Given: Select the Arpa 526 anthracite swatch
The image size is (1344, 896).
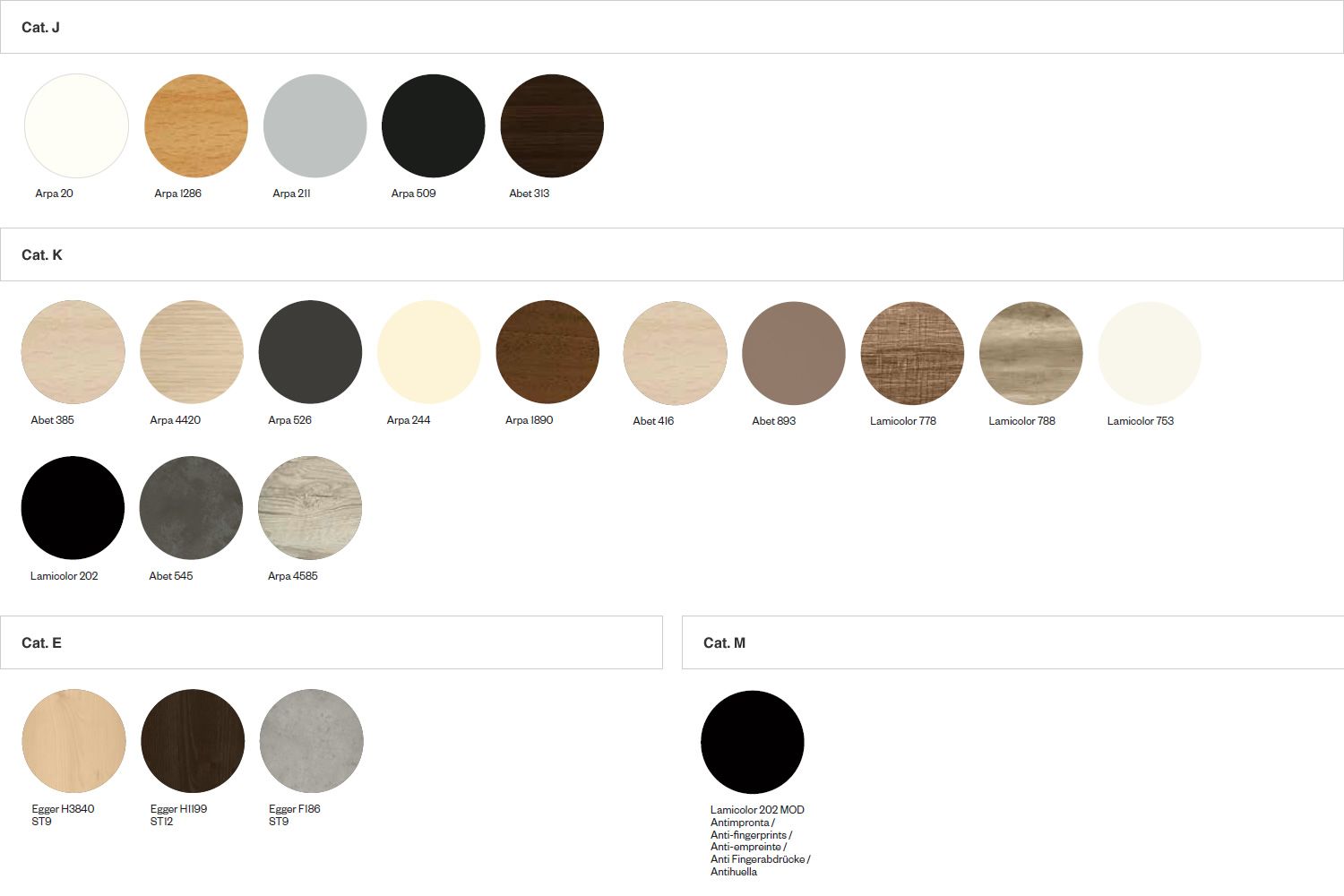Looking at the screenshot, I should point(310,352).
